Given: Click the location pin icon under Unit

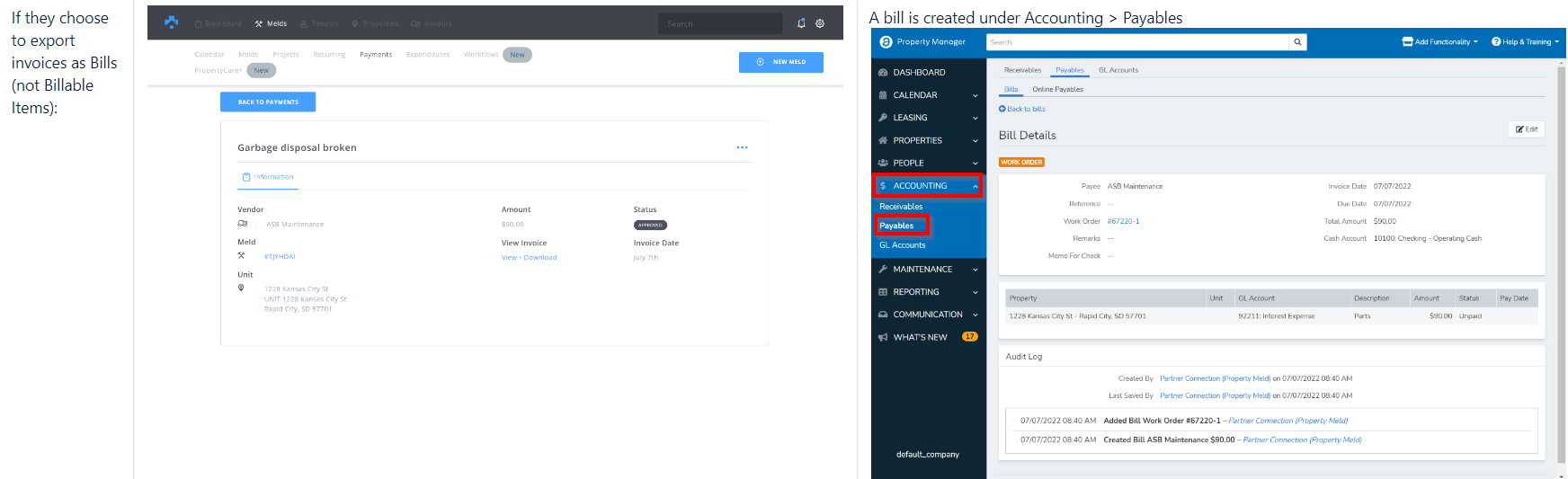Looking at the screenshot, I should [x=241, y=288].
